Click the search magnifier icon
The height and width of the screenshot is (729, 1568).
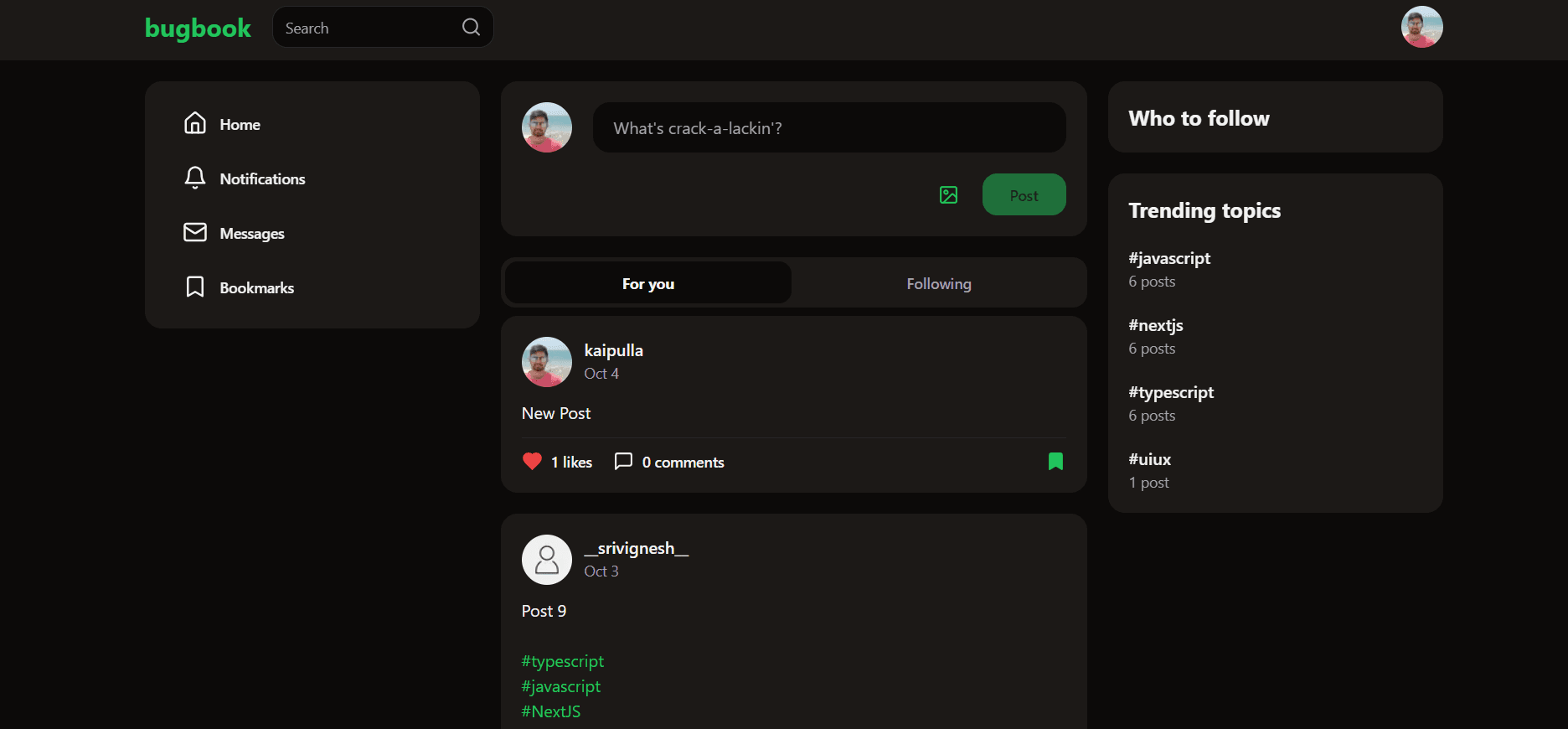470,27
